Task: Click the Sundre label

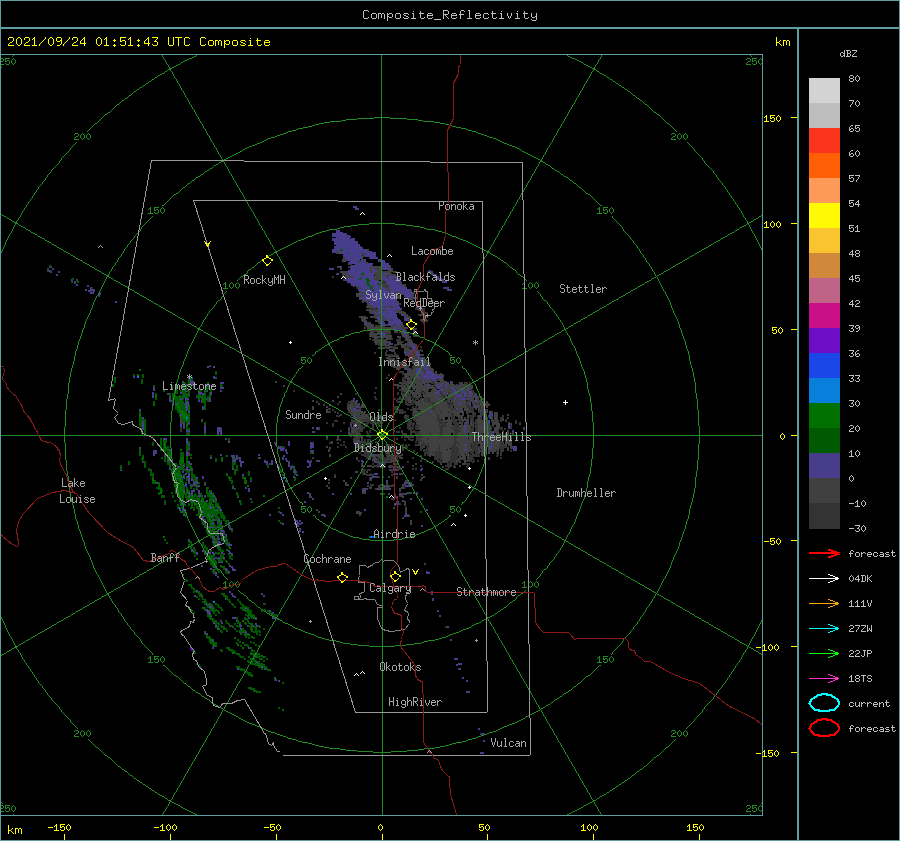Action: pos(303,414)
